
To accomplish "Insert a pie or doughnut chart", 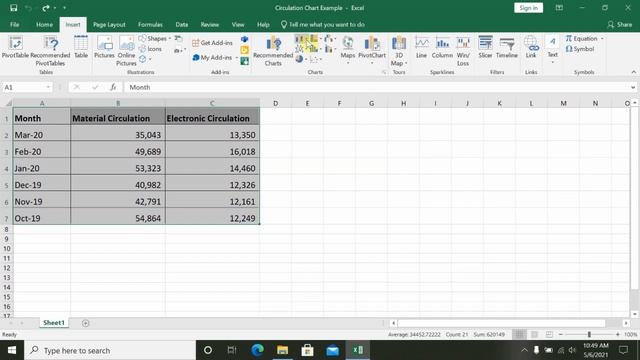I will pyautogui.click(x=300, y=59).
